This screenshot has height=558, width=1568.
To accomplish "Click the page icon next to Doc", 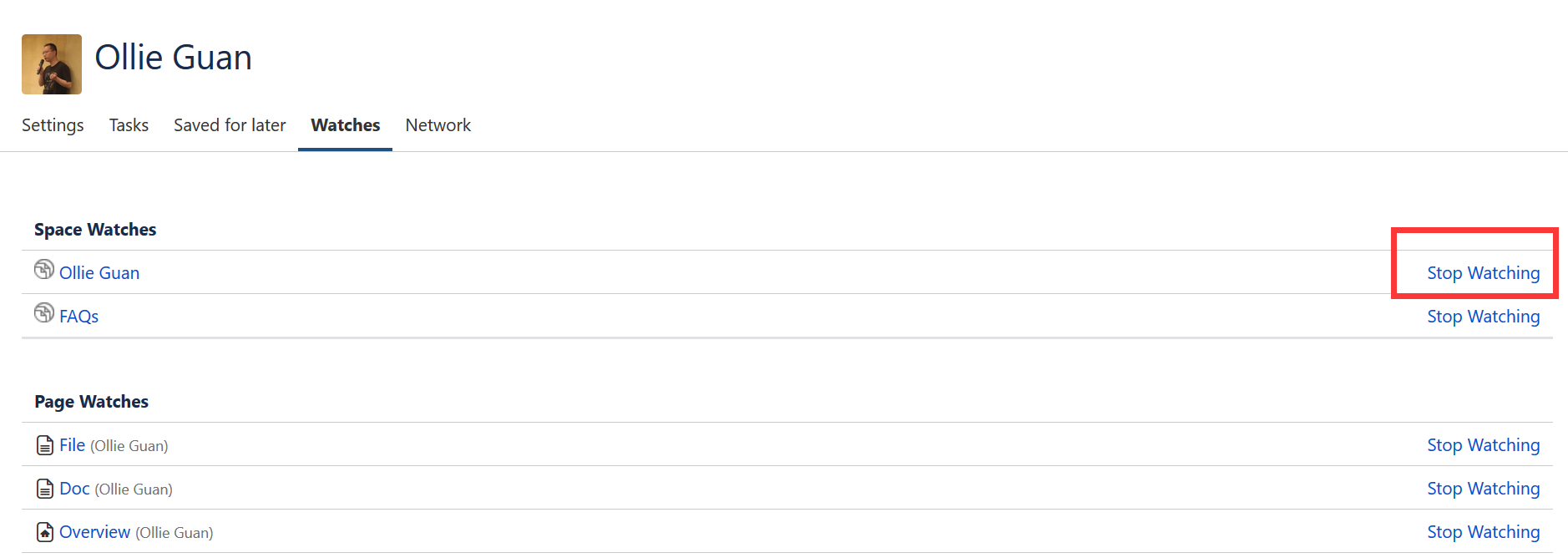I will [44, 488].
